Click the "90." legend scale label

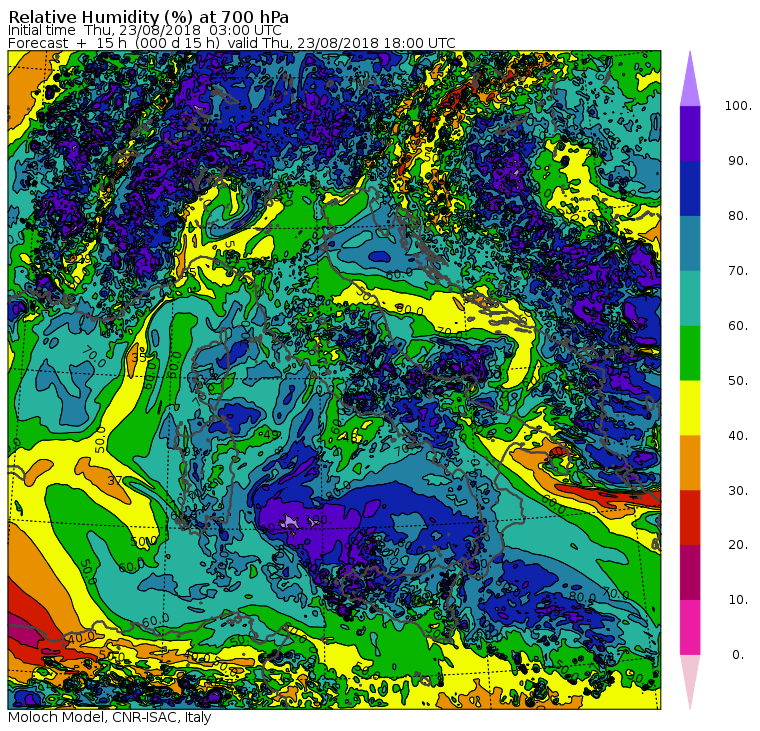point(738,161)
